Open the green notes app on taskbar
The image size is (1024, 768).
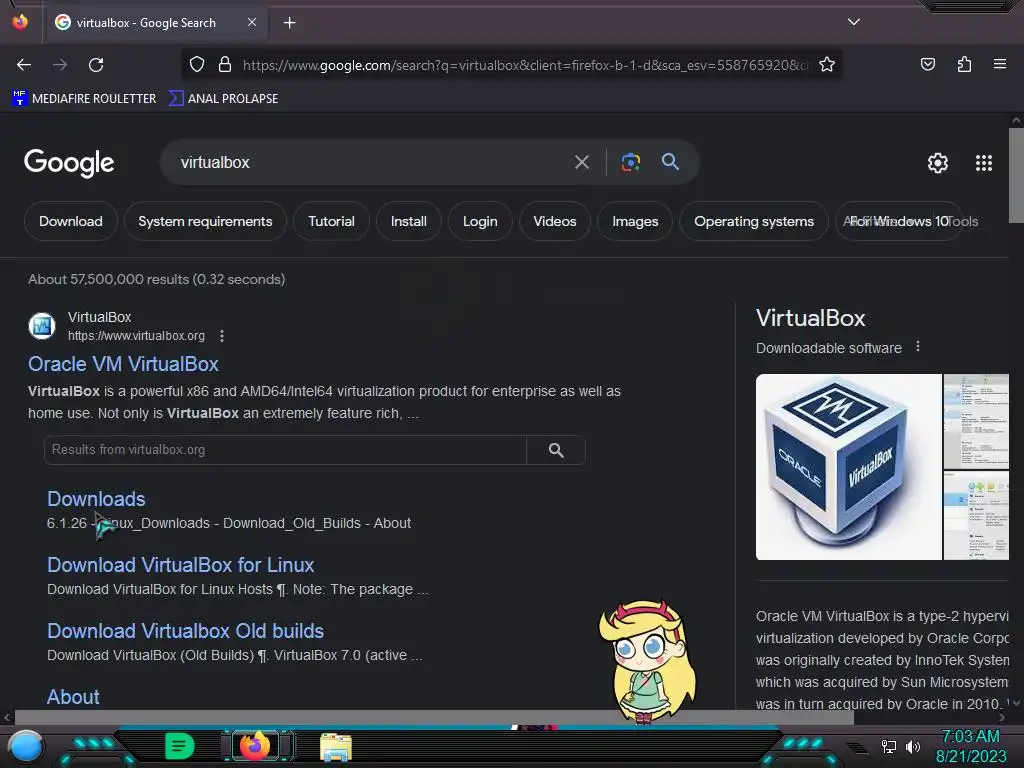point(179,746)
